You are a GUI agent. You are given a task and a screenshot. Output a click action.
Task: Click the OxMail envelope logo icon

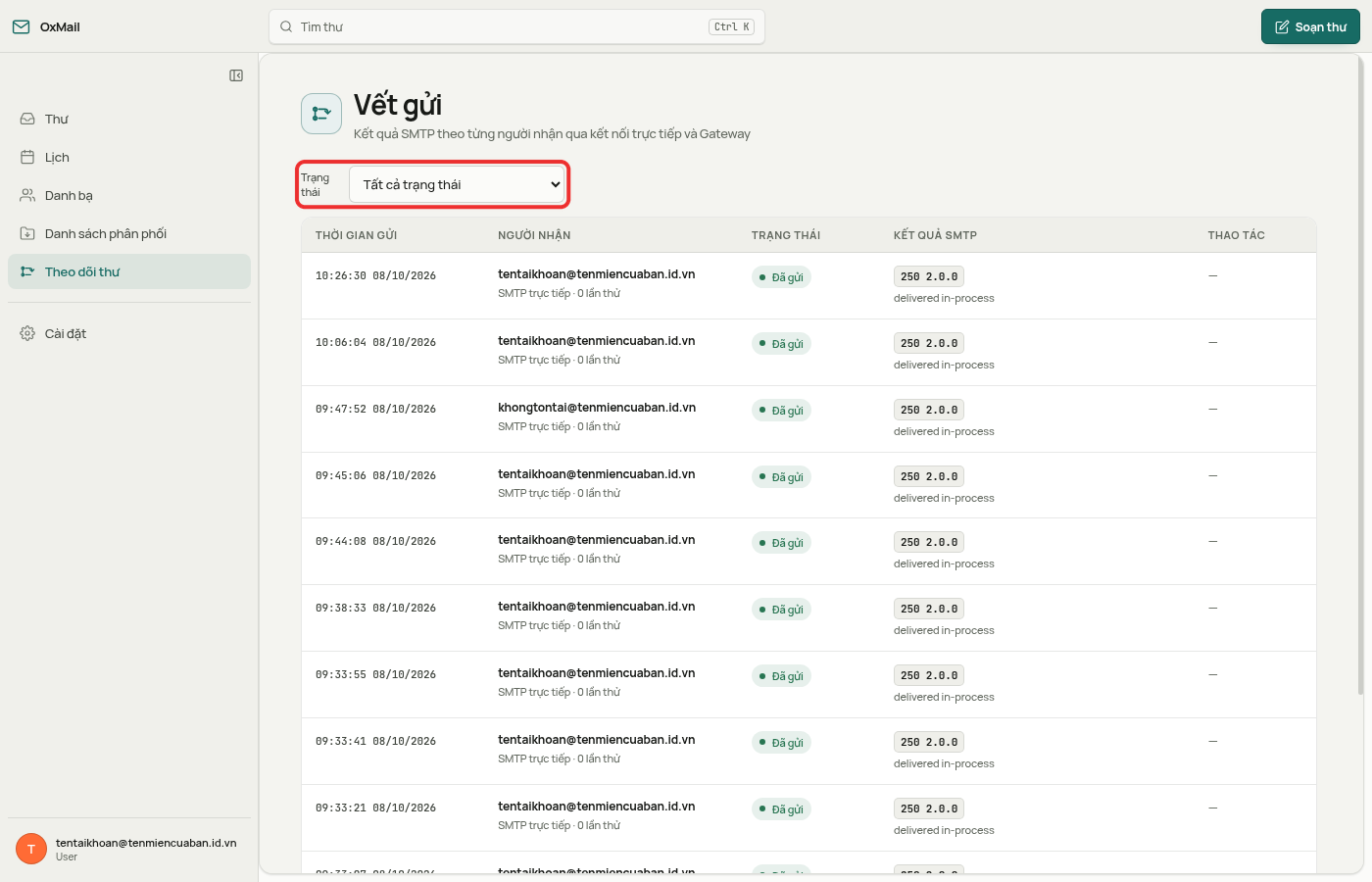click(21, 26)
